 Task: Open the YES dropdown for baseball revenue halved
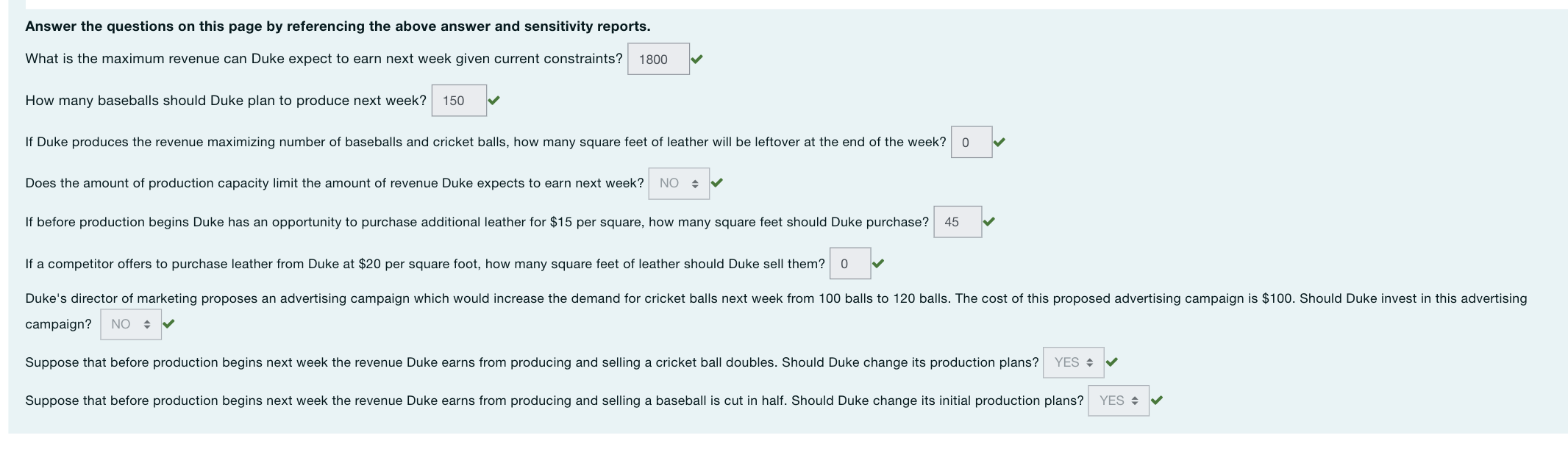pyautogui.click(x=1119, y=401)
